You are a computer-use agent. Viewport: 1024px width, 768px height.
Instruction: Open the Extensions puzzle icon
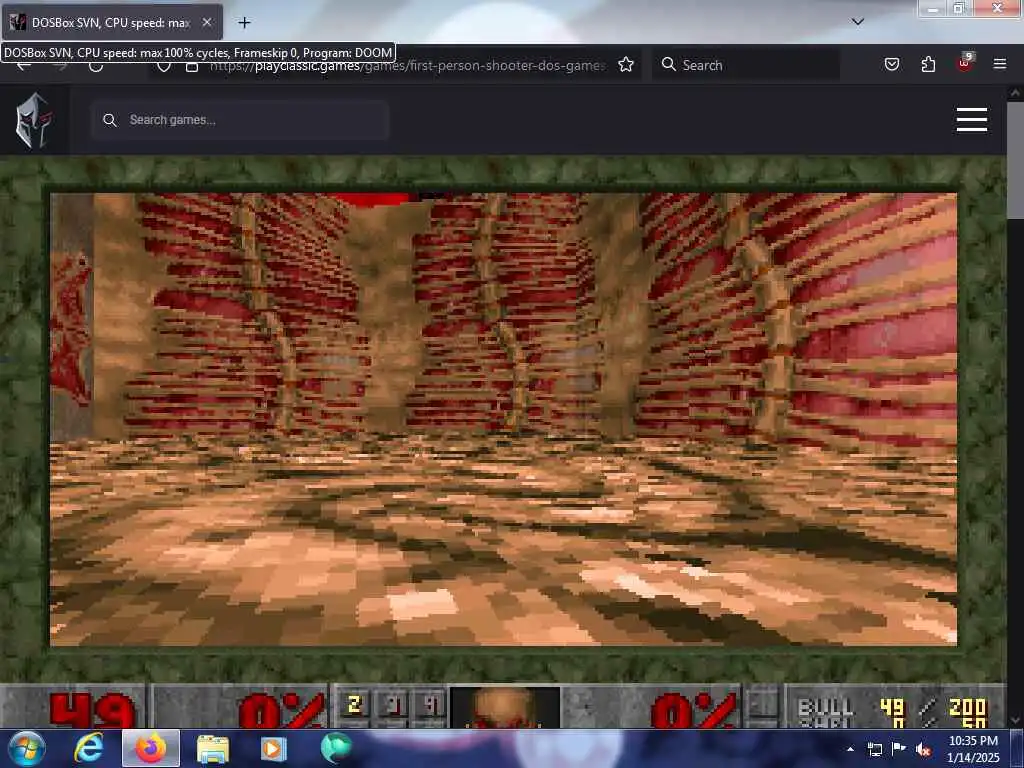[928, 64]
